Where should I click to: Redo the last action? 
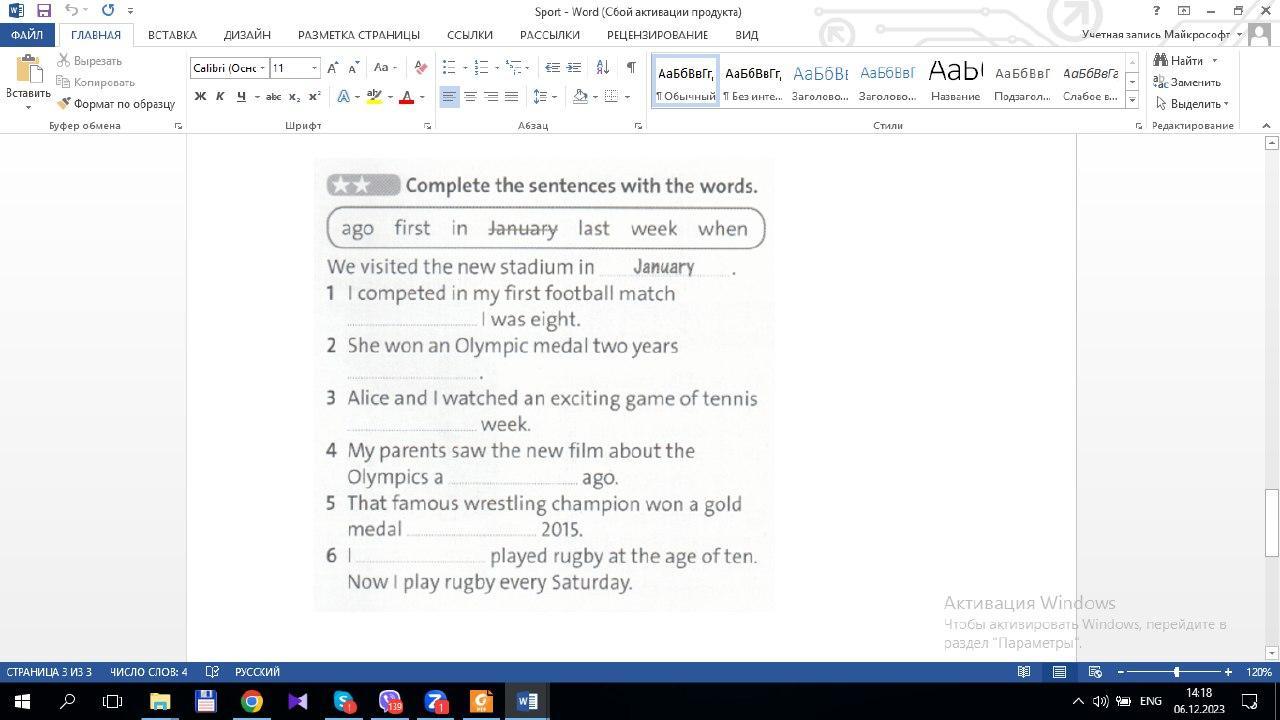coord(108,11)
